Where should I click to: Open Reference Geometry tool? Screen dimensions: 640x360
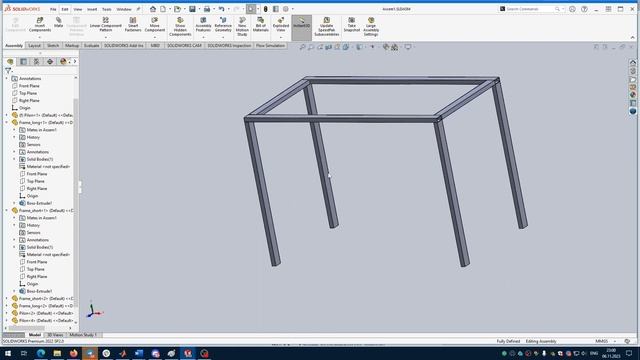pos(223,24)
